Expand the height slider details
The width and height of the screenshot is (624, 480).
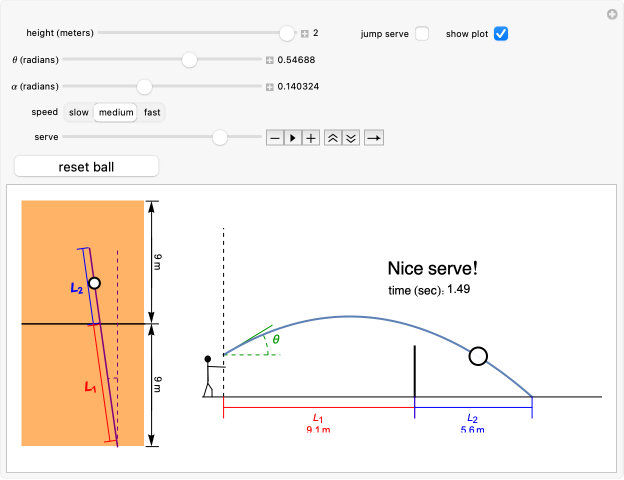click(x=305, y=34)
